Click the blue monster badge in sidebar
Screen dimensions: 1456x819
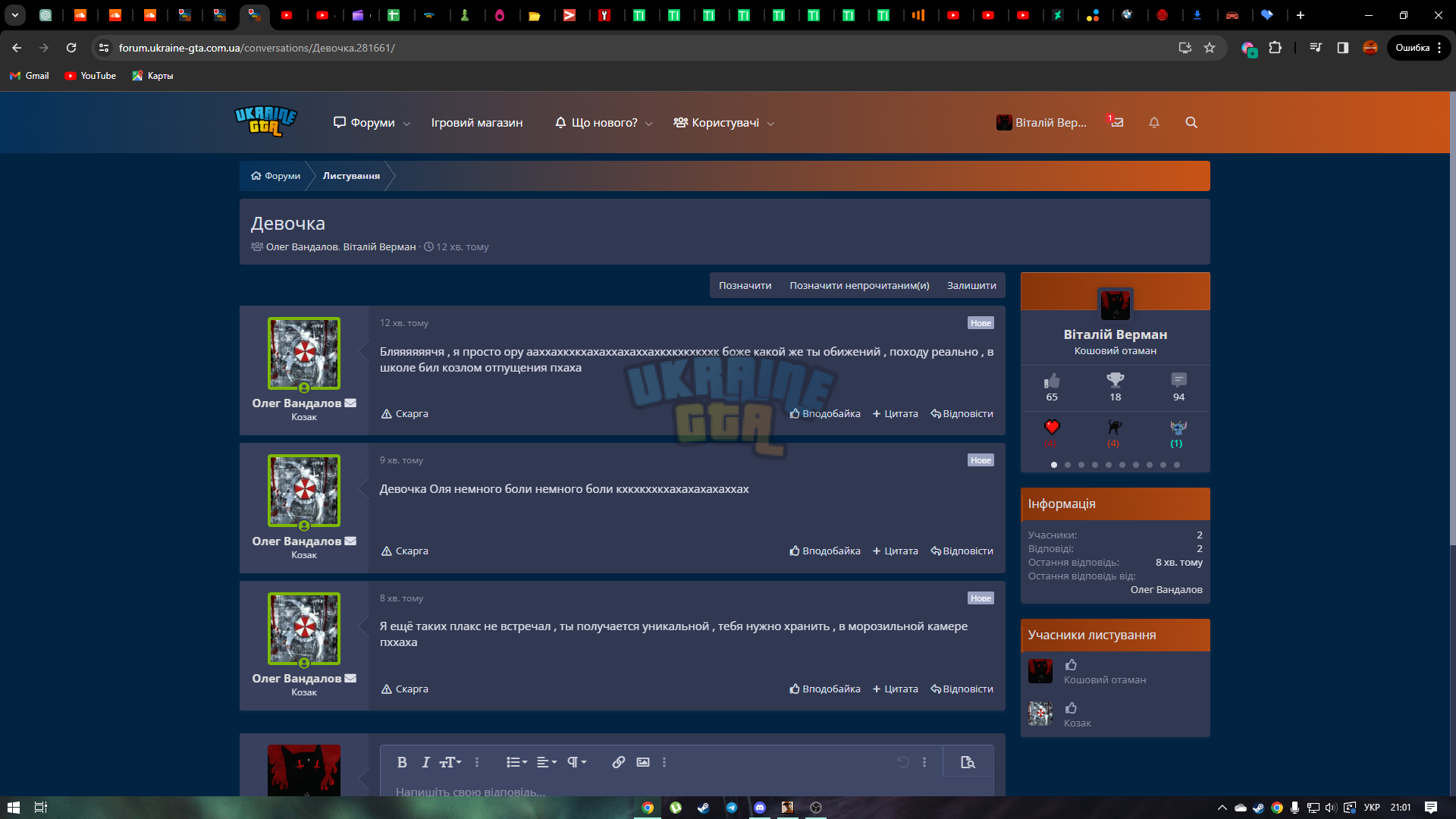coord(1178,428)
